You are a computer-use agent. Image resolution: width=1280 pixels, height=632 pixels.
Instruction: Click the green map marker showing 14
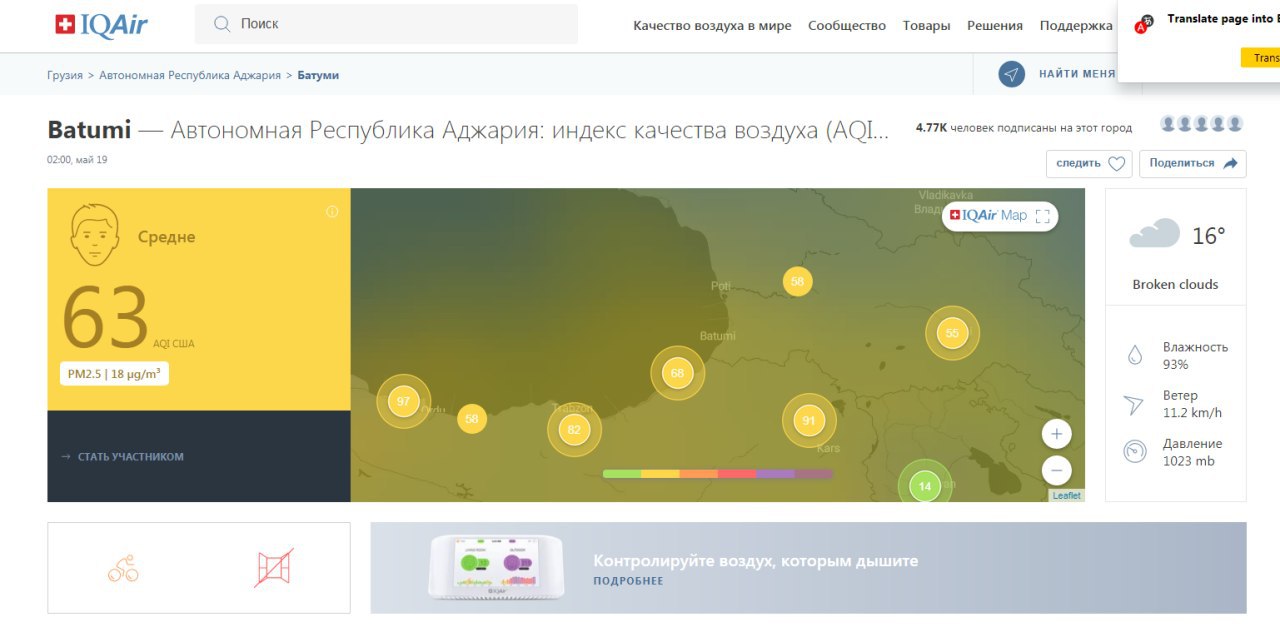[925, 486]
